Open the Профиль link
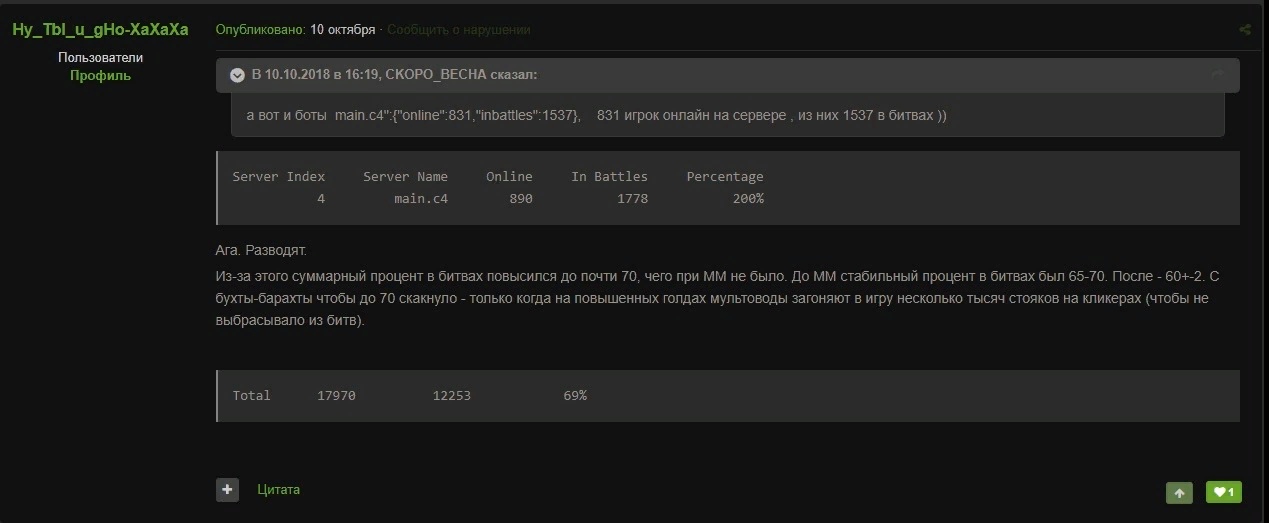This screenshot has height=523, width=1269. [x=100, y=76]
